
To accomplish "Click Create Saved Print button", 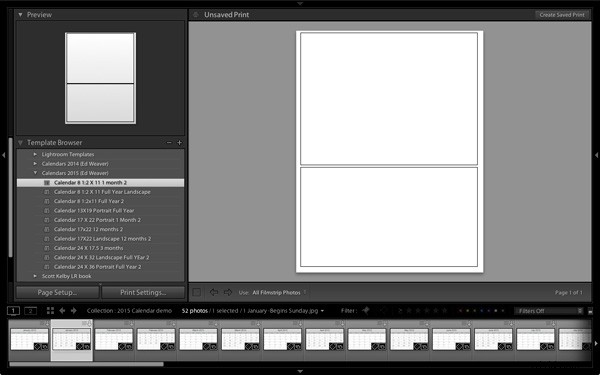I will (562, 15).
